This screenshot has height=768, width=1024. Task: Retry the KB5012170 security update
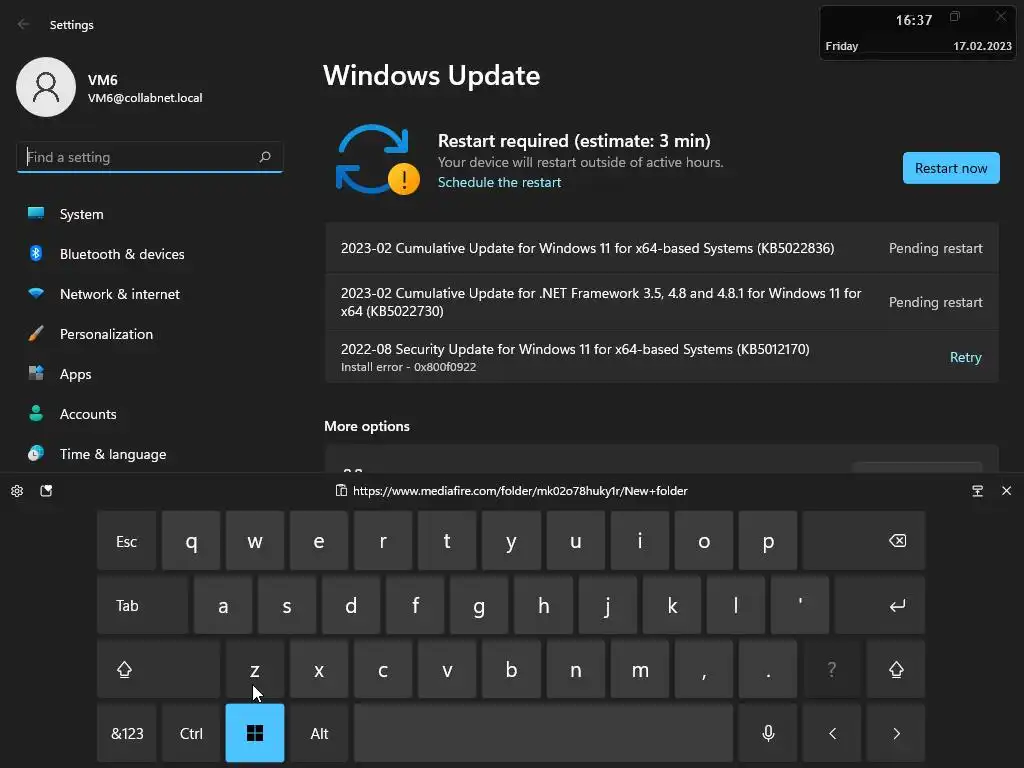[965, 357]
